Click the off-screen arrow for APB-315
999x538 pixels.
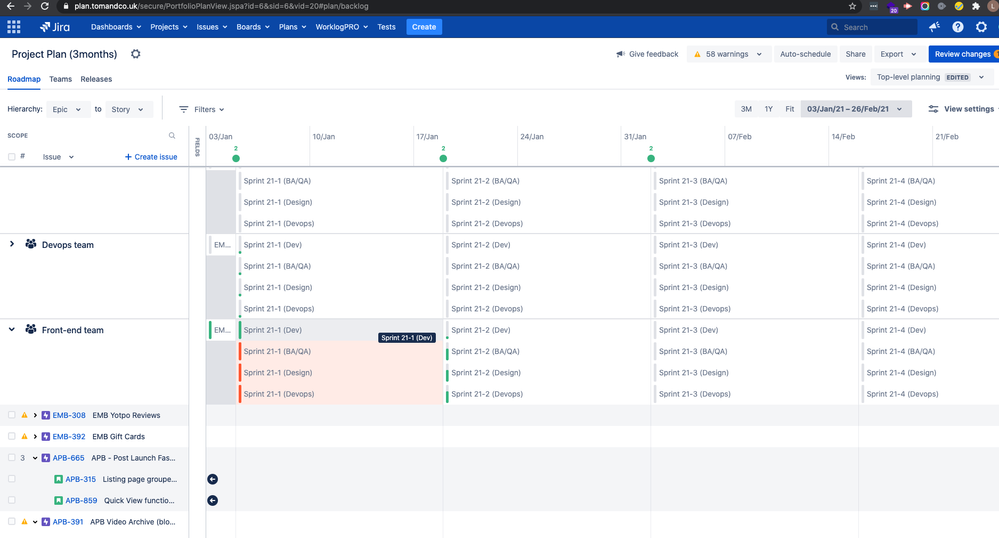pyautogui.click(x=213, y=479)
